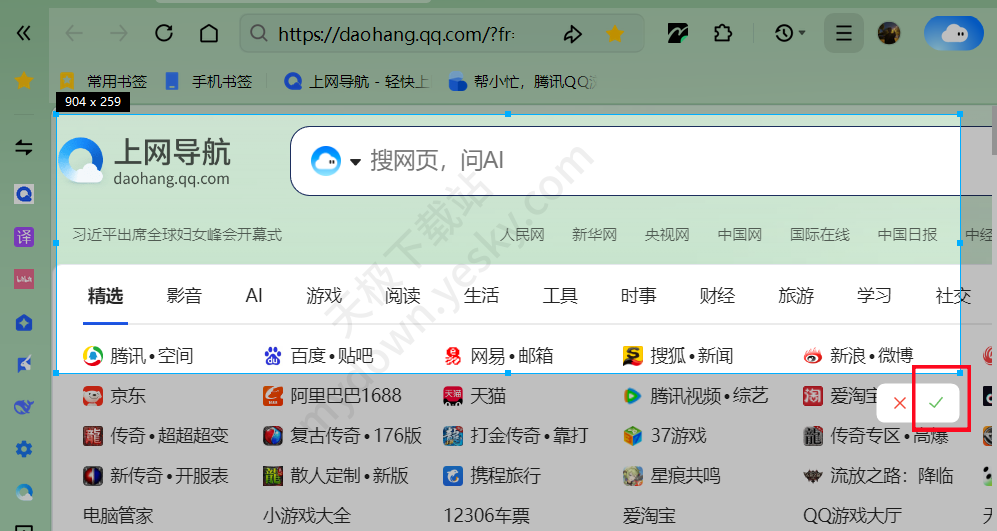Open the 中国网 link
This screenshot has height=531, width=997.
tap(739, 235)
